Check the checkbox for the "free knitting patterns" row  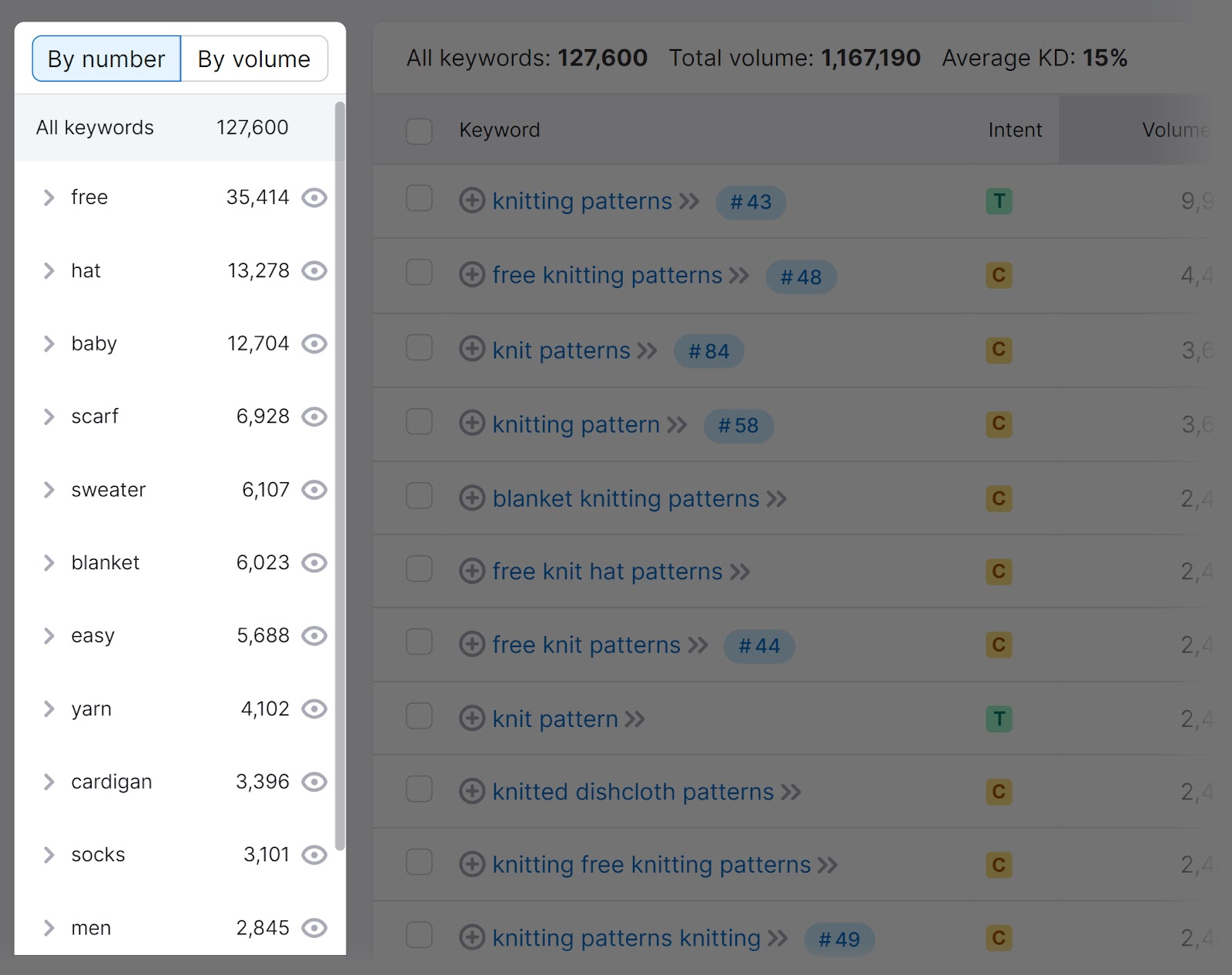(419, 275)
